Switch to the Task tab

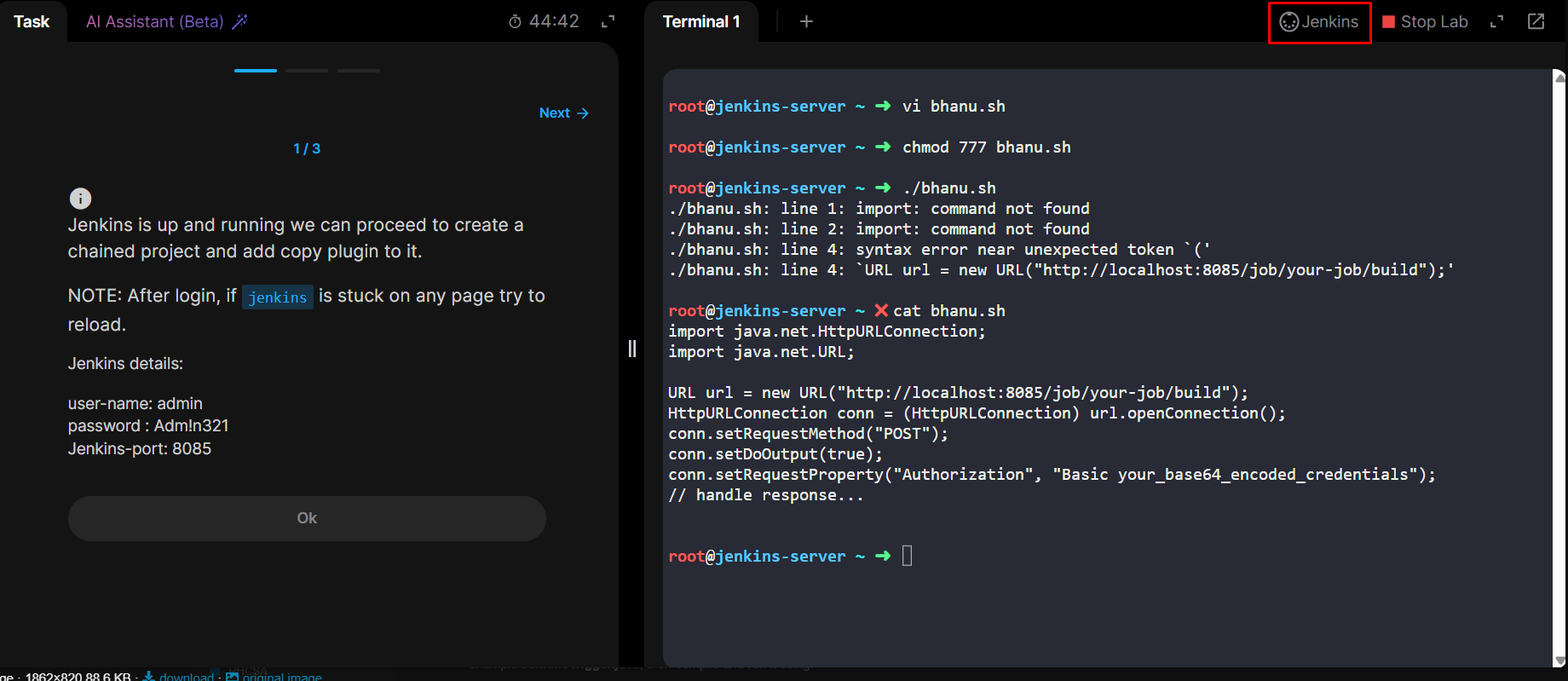click(x=32, y=22)
